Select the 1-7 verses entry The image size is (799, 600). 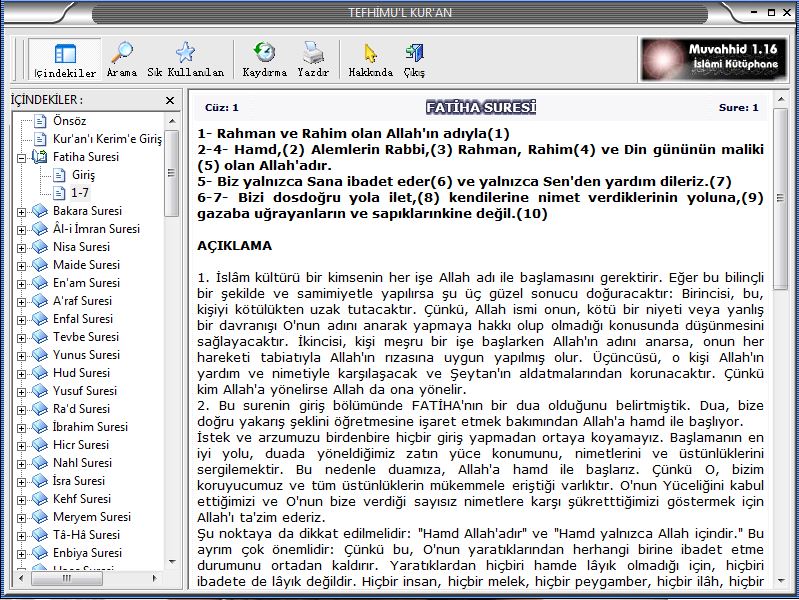coord(79,193)
